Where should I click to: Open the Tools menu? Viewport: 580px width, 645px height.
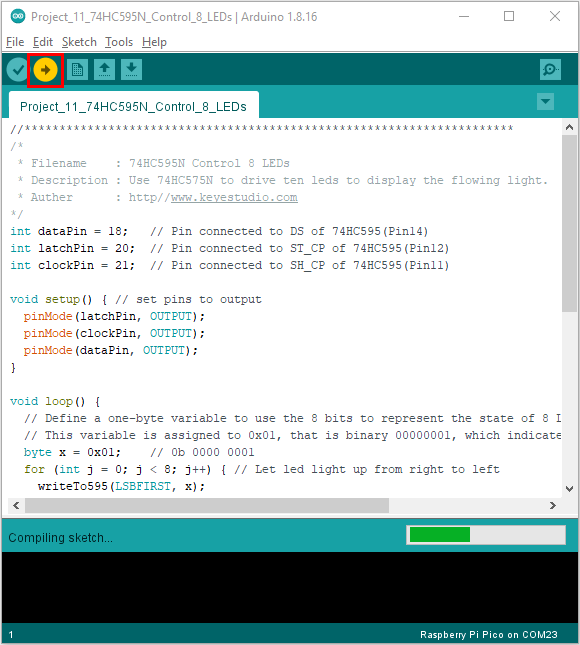pyautogui.click(x=119, y=42)
